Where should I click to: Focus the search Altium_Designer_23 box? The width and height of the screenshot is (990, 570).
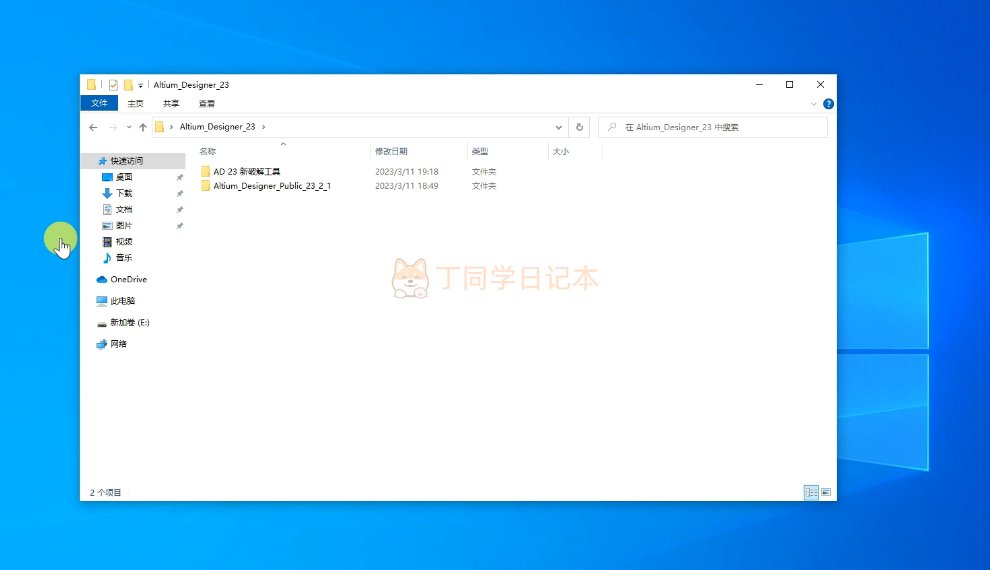[x=713, y=127]
